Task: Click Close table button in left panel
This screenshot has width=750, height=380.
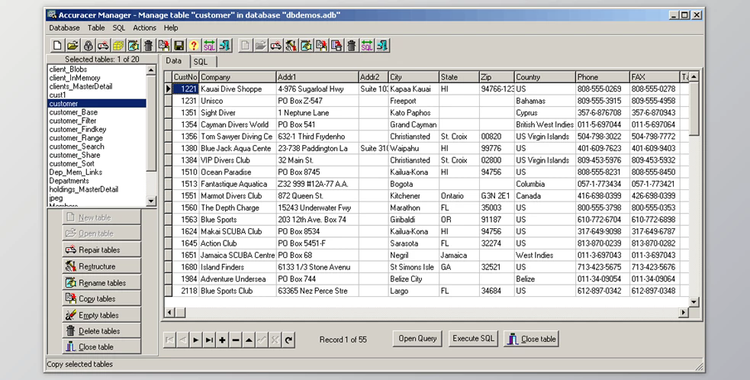Action: [x=101, y=346]
